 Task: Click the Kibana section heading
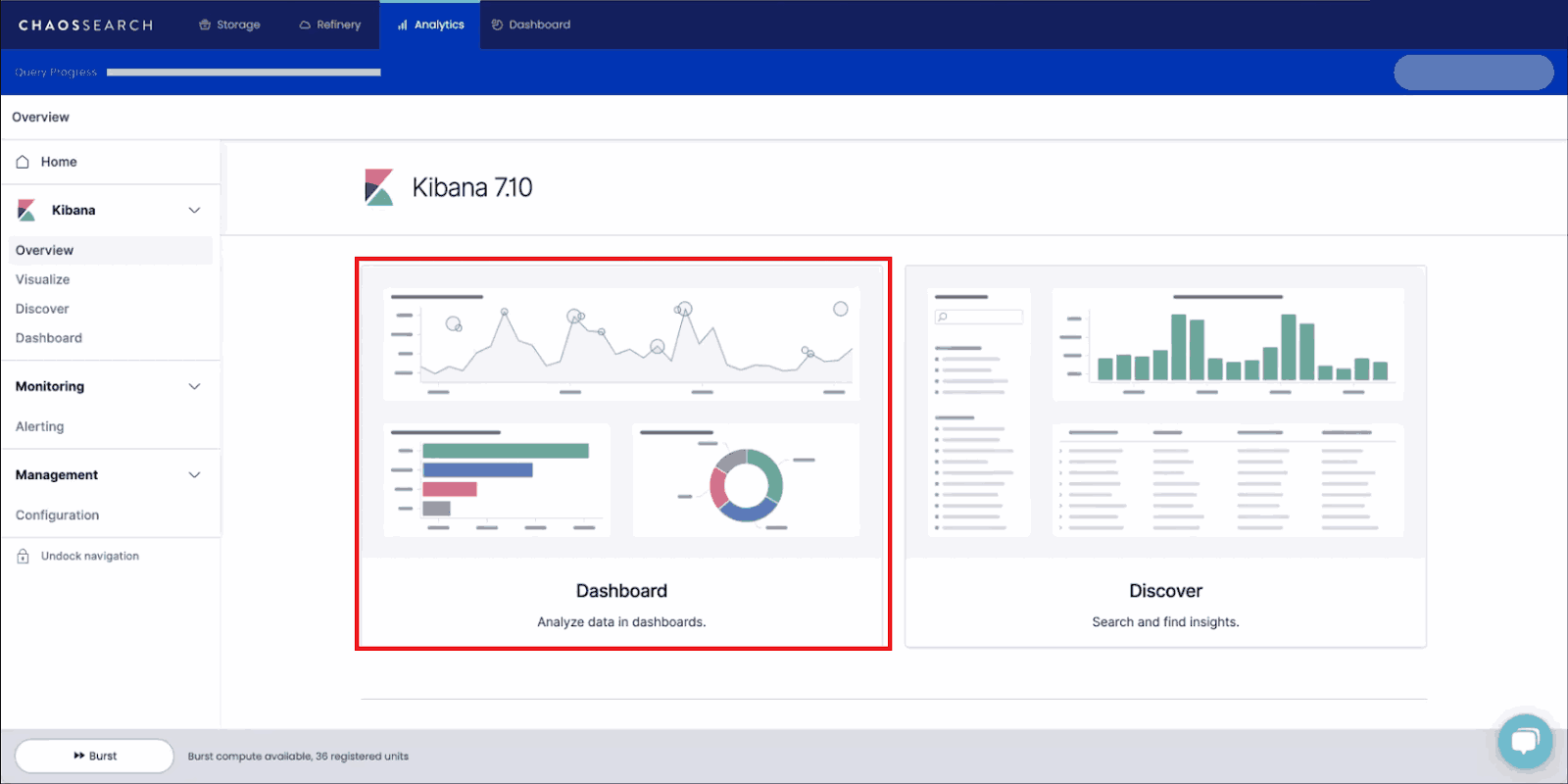(x=73, y=210)
